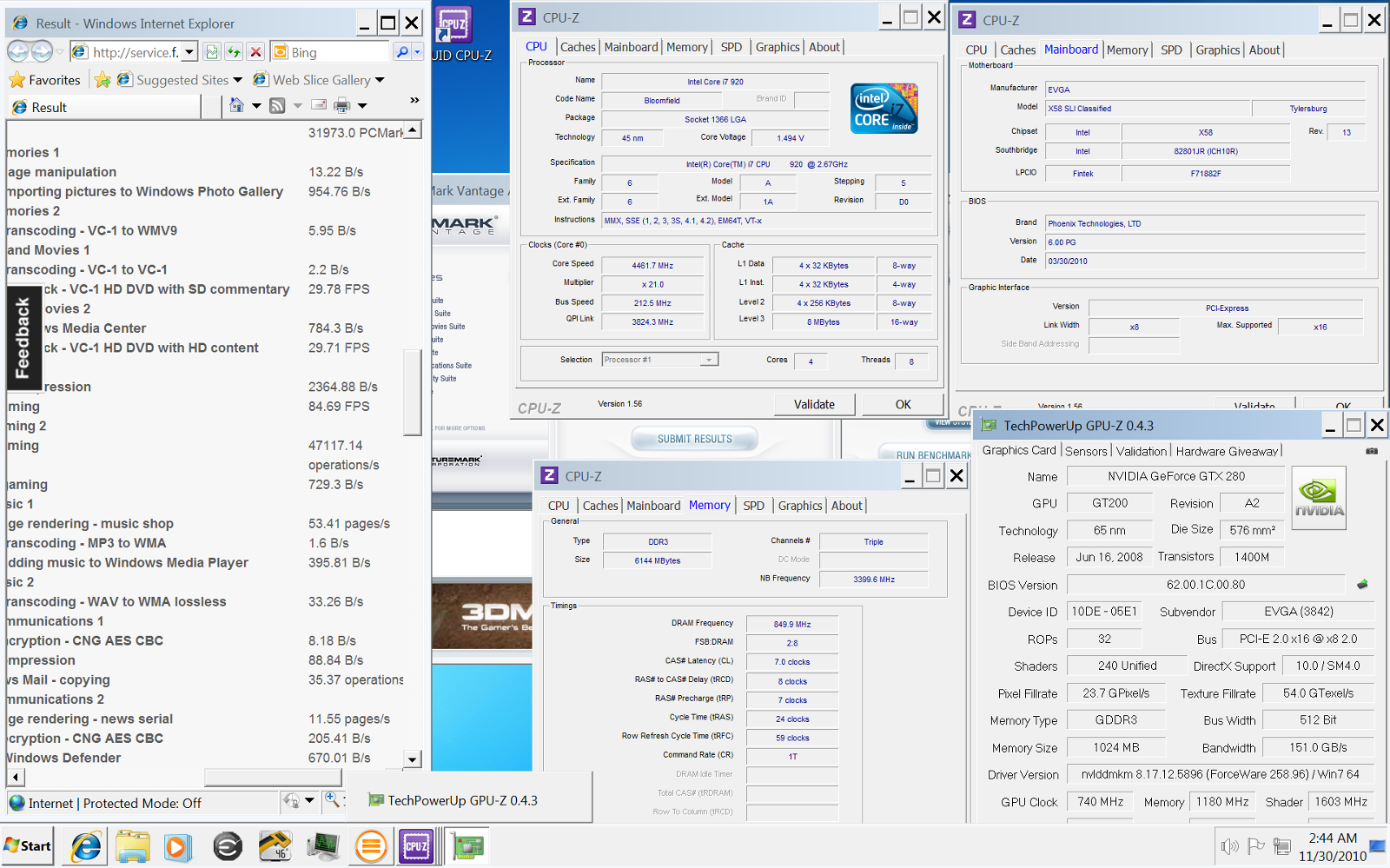
Task: Open recent pages dropdown beside Forward
Action: tap(60, 52)
